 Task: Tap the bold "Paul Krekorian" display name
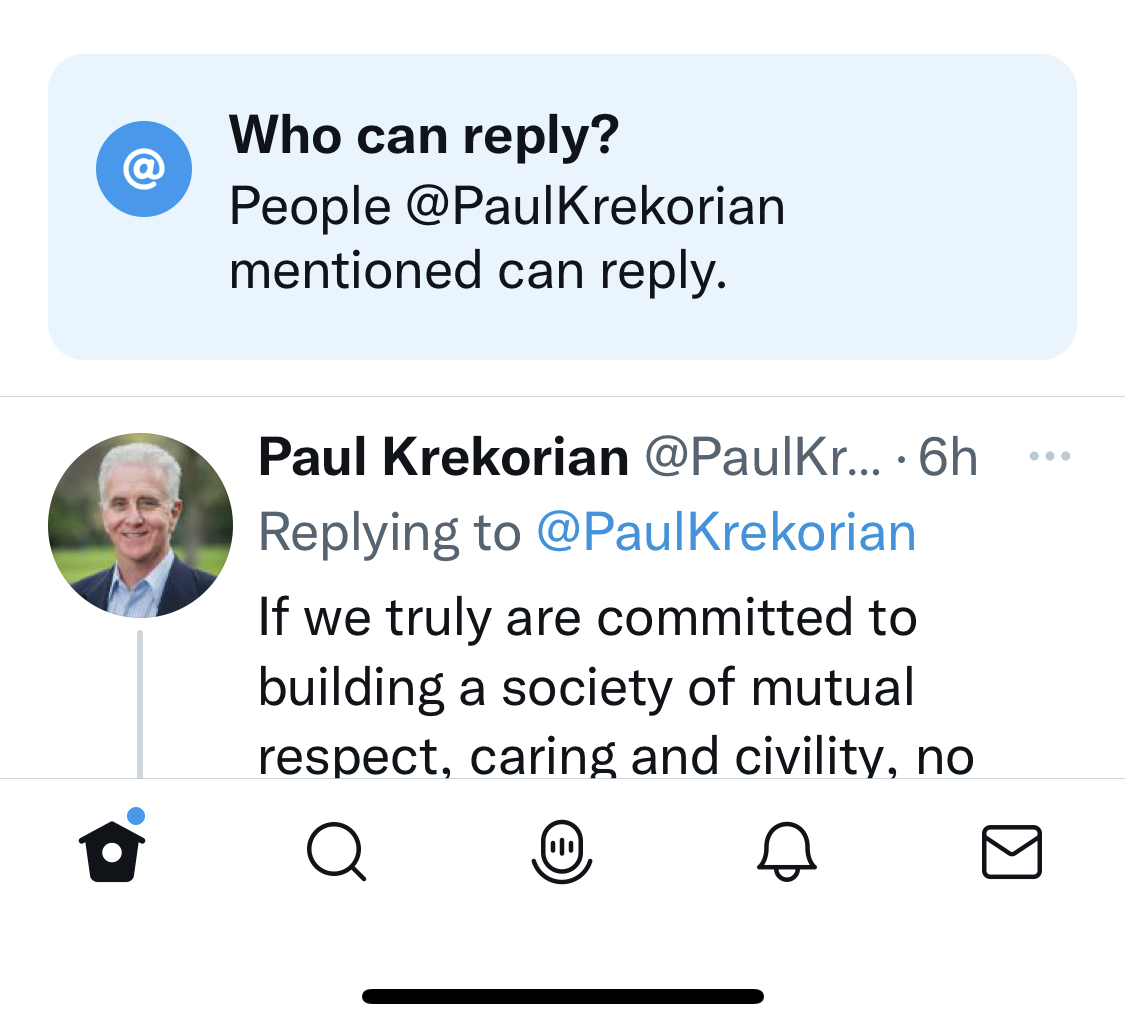(443, 458)
